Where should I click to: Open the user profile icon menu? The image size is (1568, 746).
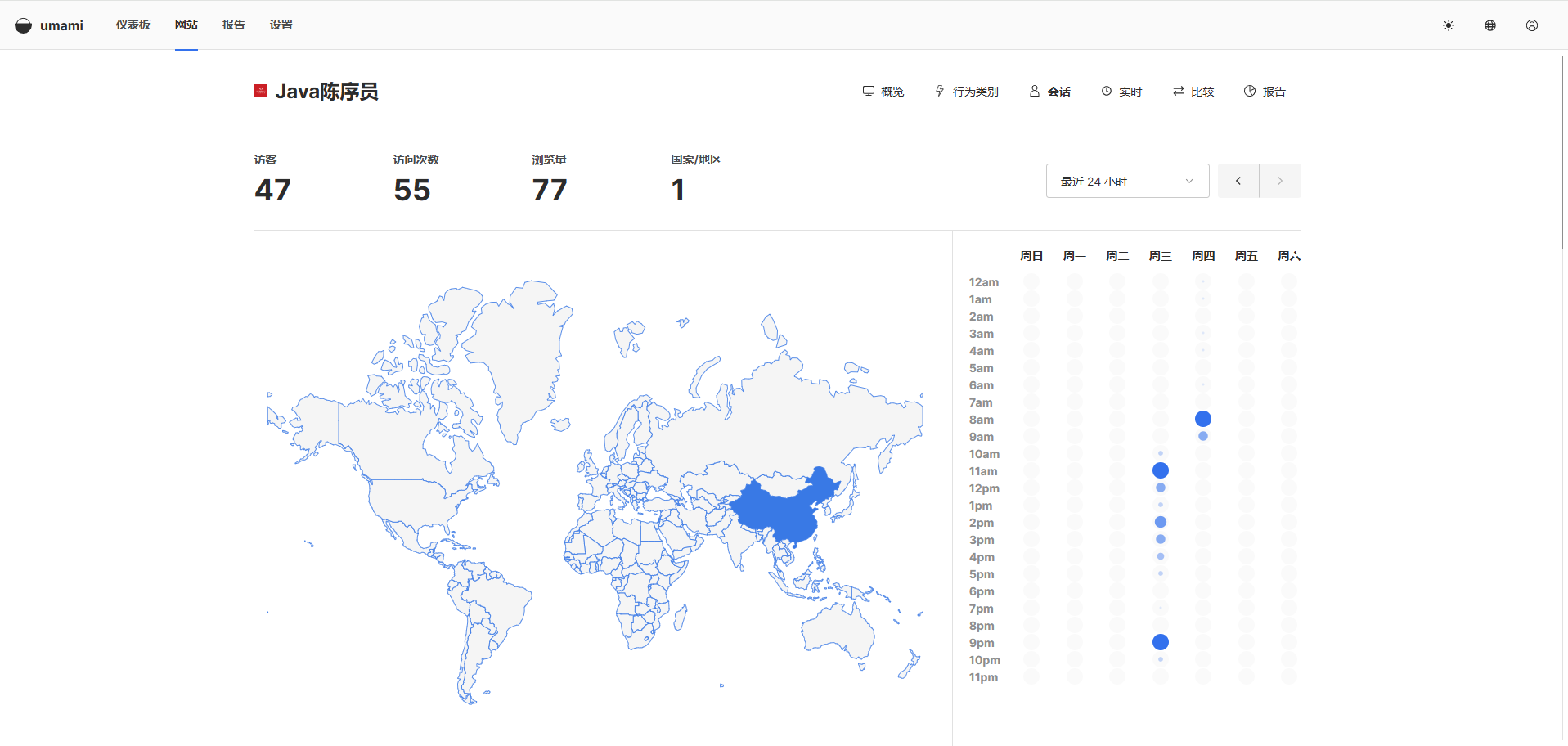1531,25
